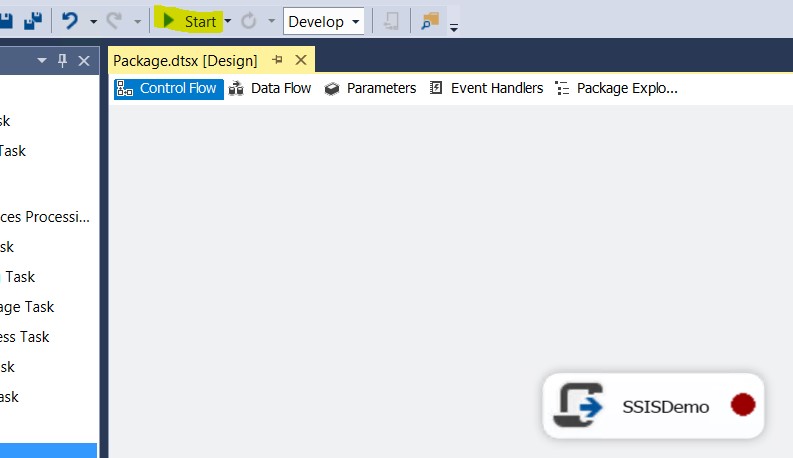Click the refresh icon beside Start
Image resolution: width=793 pixels, height=458 pixels.
pos(249,20)
